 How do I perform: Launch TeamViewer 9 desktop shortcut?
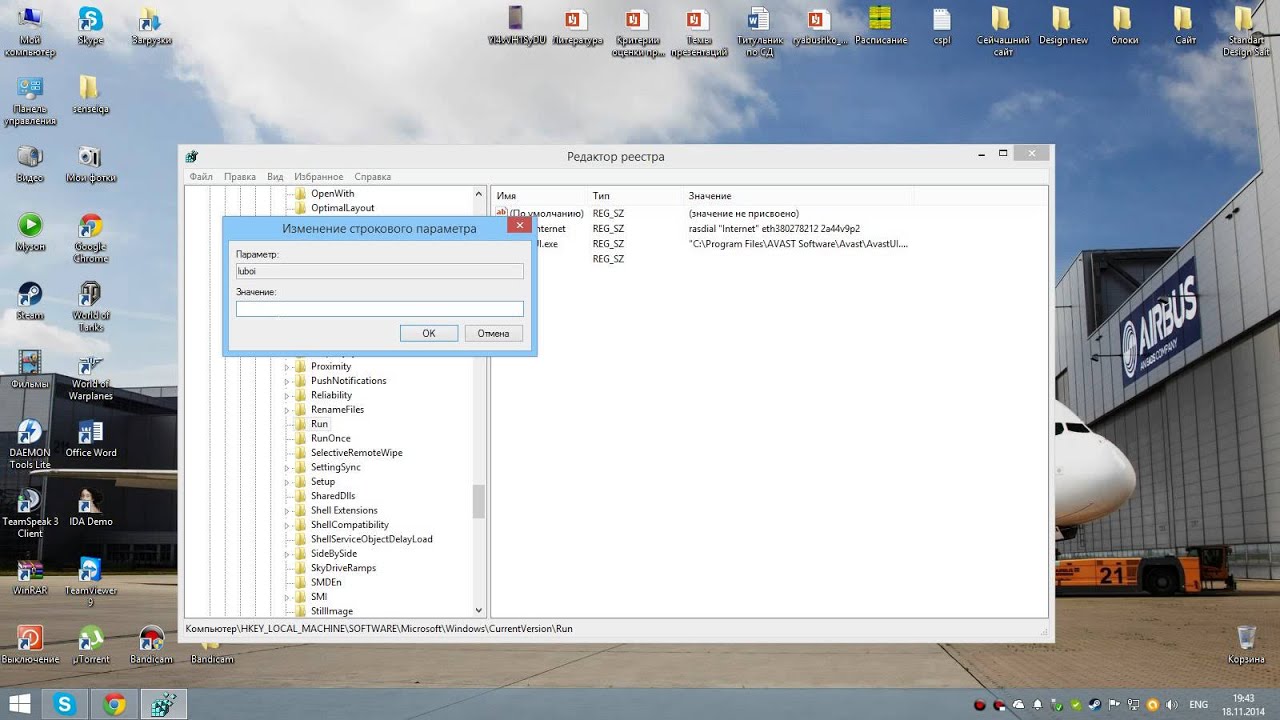click(90, 582)
